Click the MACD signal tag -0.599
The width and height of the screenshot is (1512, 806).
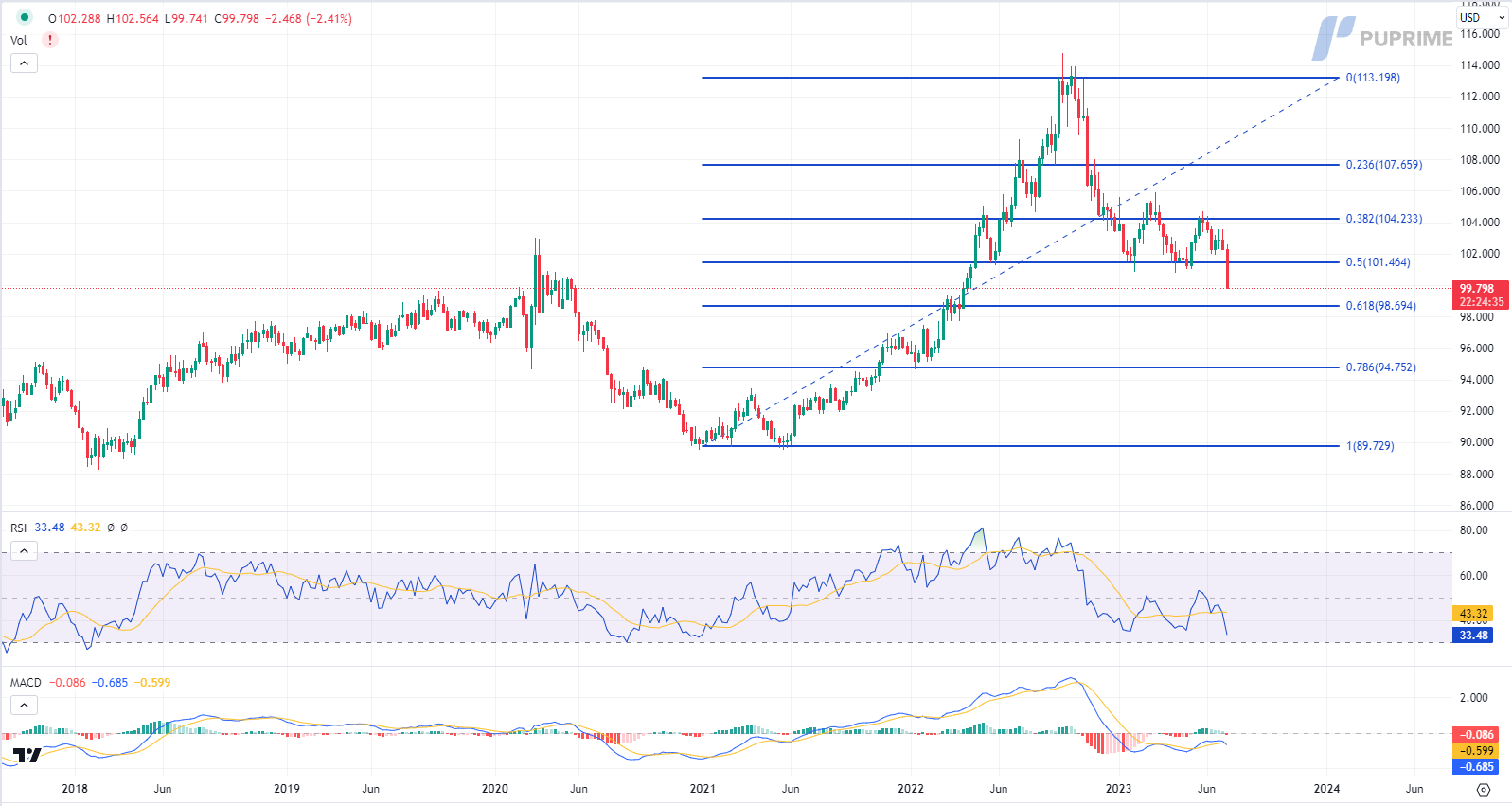(x=1476, y=751)
